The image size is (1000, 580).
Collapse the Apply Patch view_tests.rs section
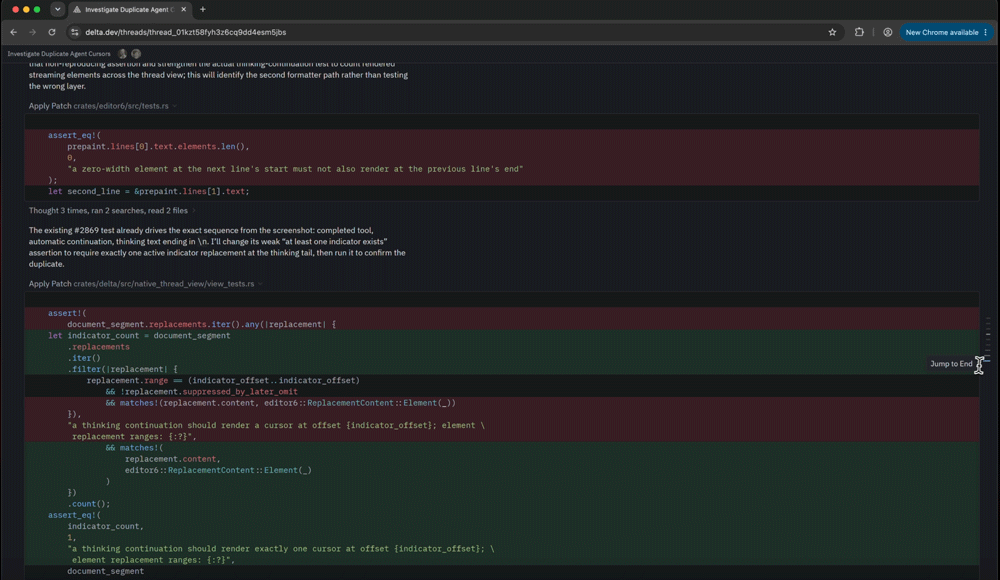[260, 284]
